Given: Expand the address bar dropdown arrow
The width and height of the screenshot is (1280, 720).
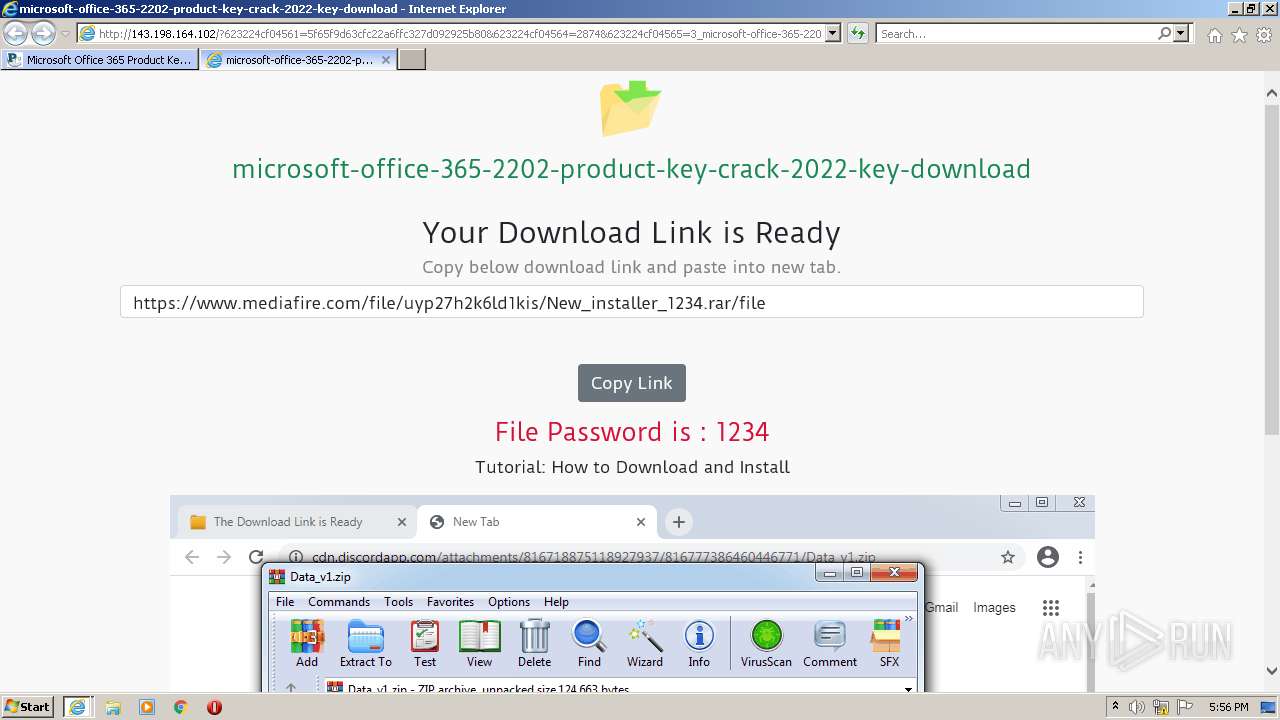Looking at the screenshot, I should coord(833,34).
